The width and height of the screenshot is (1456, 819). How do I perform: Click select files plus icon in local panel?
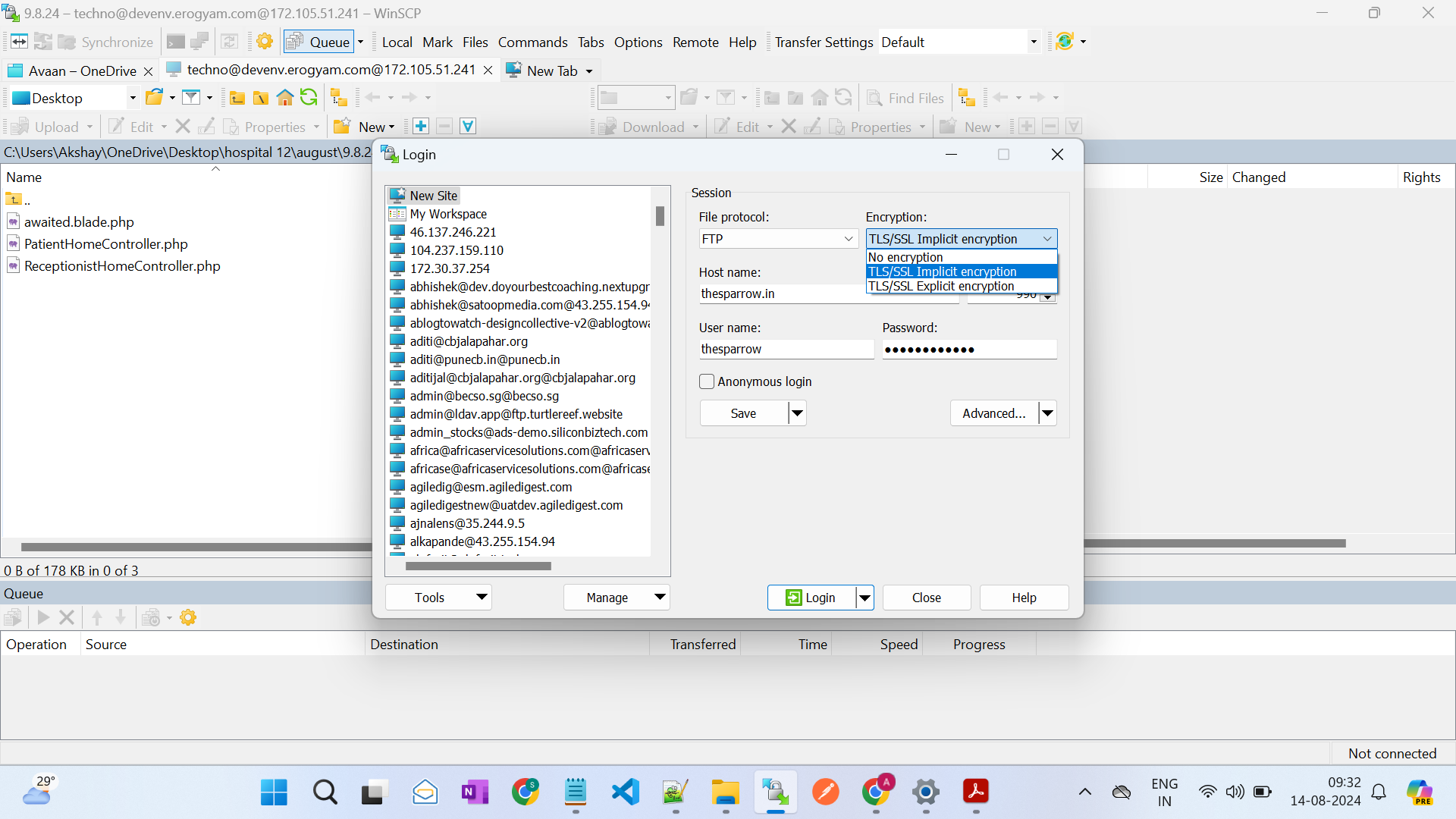[x=421, y=127]
